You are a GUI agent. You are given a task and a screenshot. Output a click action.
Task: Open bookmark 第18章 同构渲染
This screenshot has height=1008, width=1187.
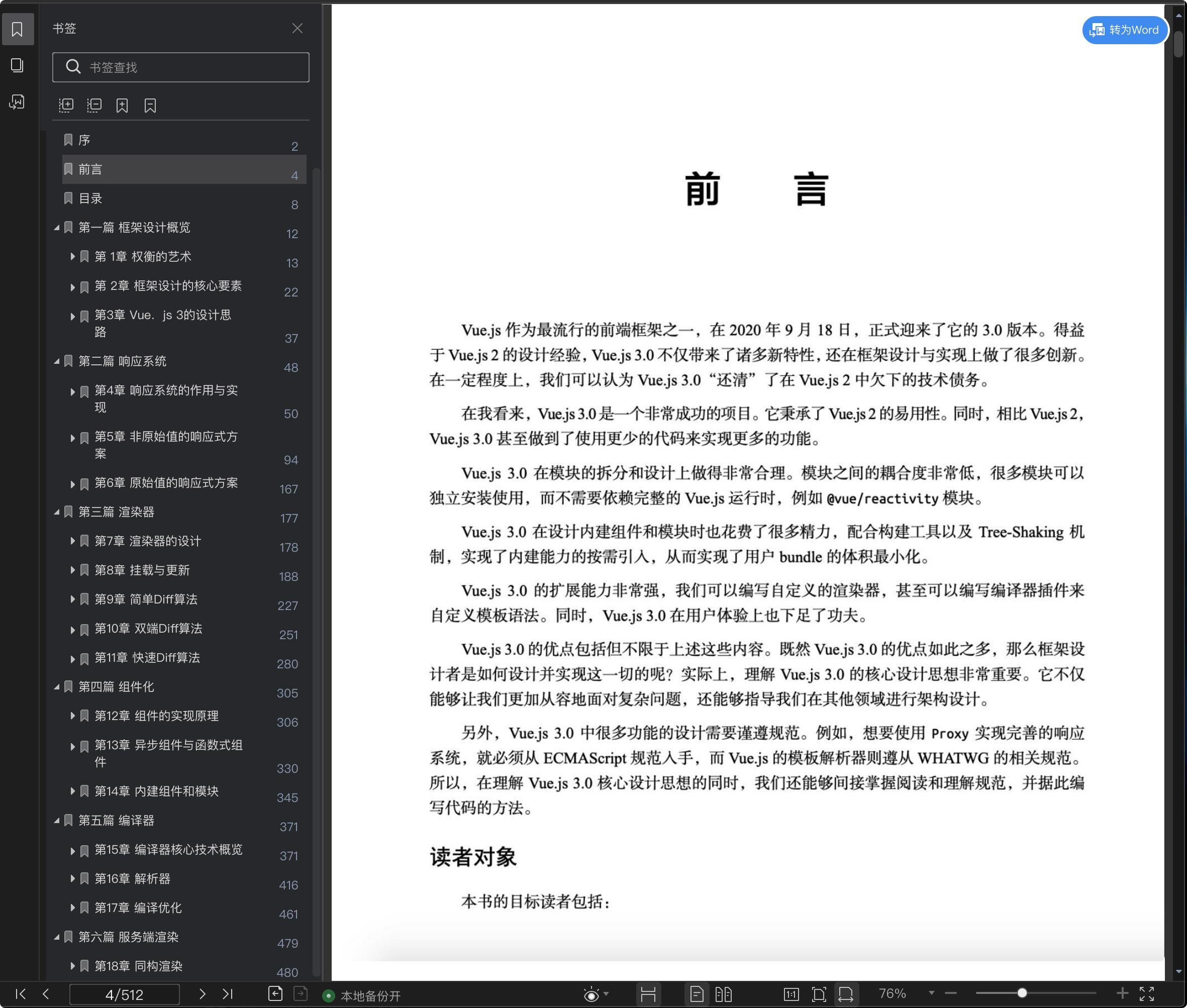tap(138, 966)
